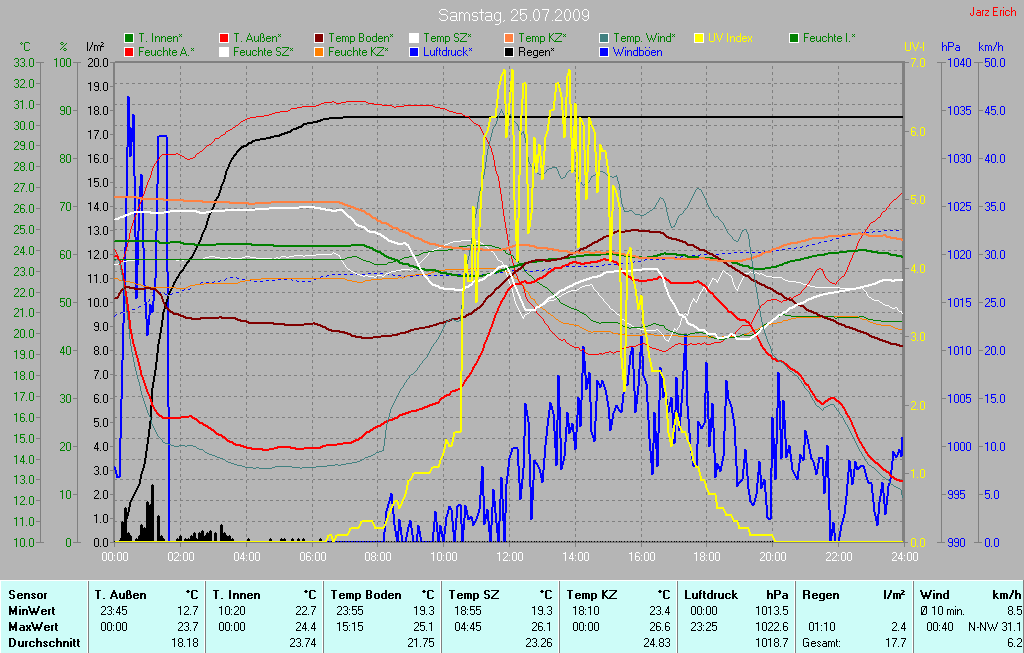Image resolution: width=1024 pixels, height=653 pixels.
Task: Click the Temp KZ average value '24.83'
Action: coord(656,643)
